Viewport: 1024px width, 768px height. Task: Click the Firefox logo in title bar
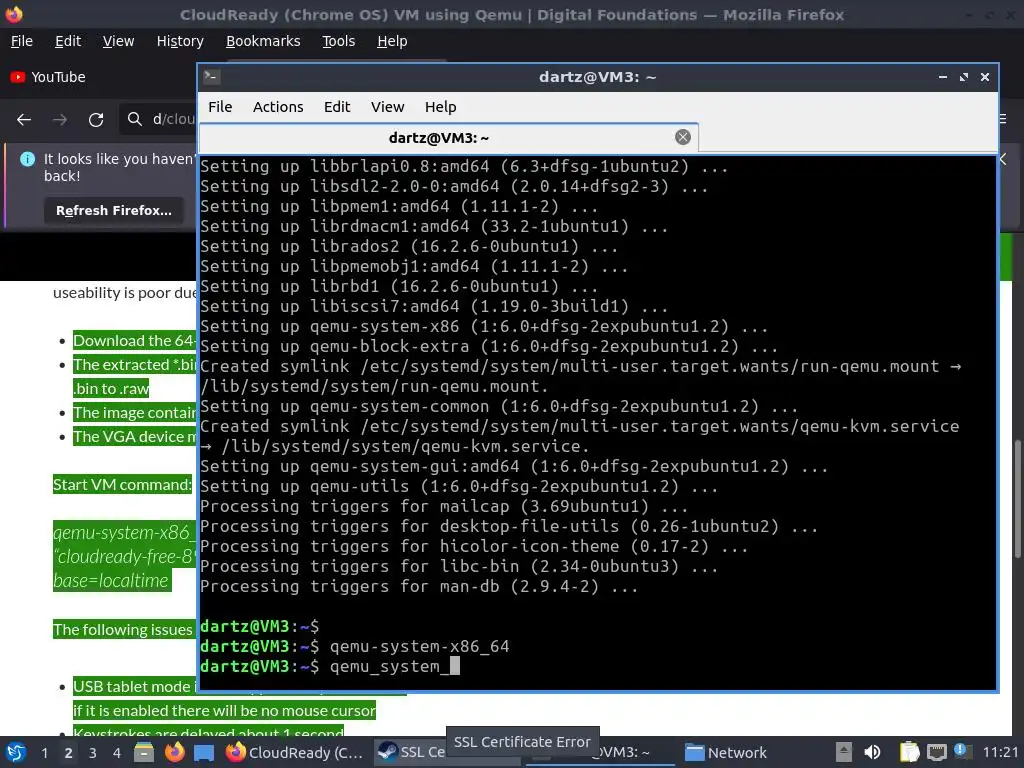(14, 14)
